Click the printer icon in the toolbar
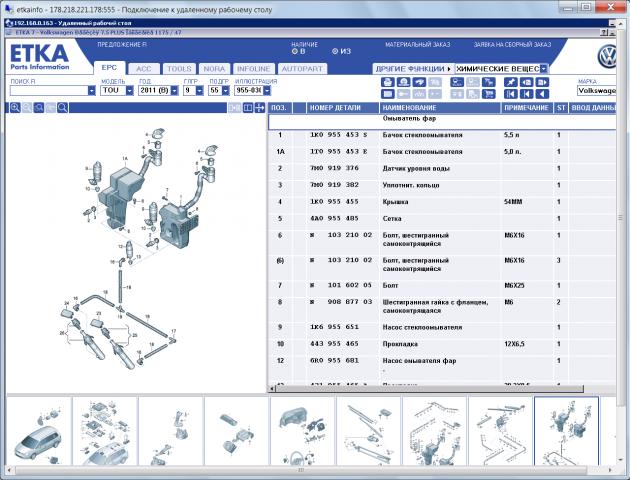Screen dimensions: 630x480 [x=387, y=82]
